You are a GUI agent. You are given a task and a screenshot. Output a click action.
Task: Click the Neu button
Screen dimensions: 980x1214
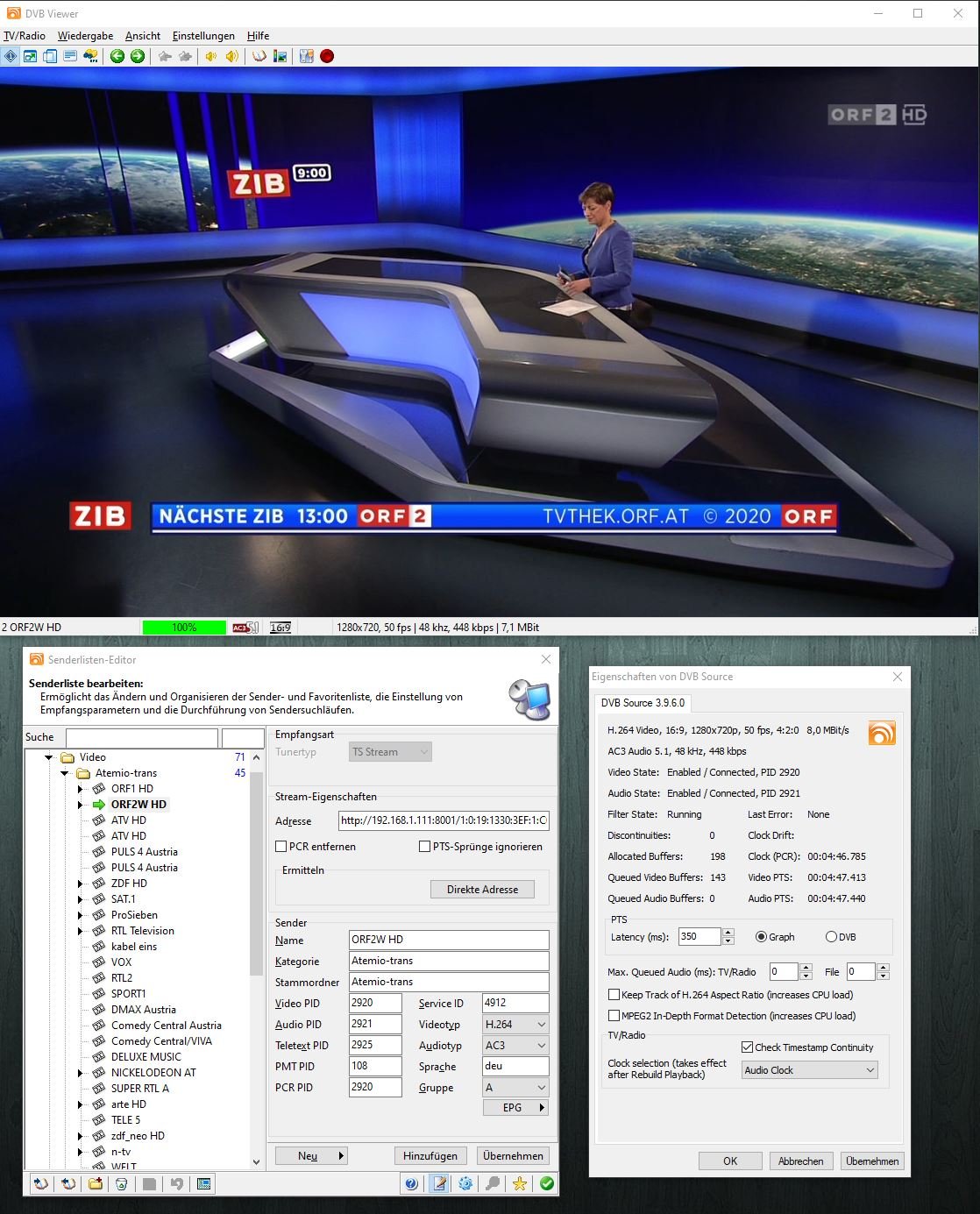coord(311,1156)
